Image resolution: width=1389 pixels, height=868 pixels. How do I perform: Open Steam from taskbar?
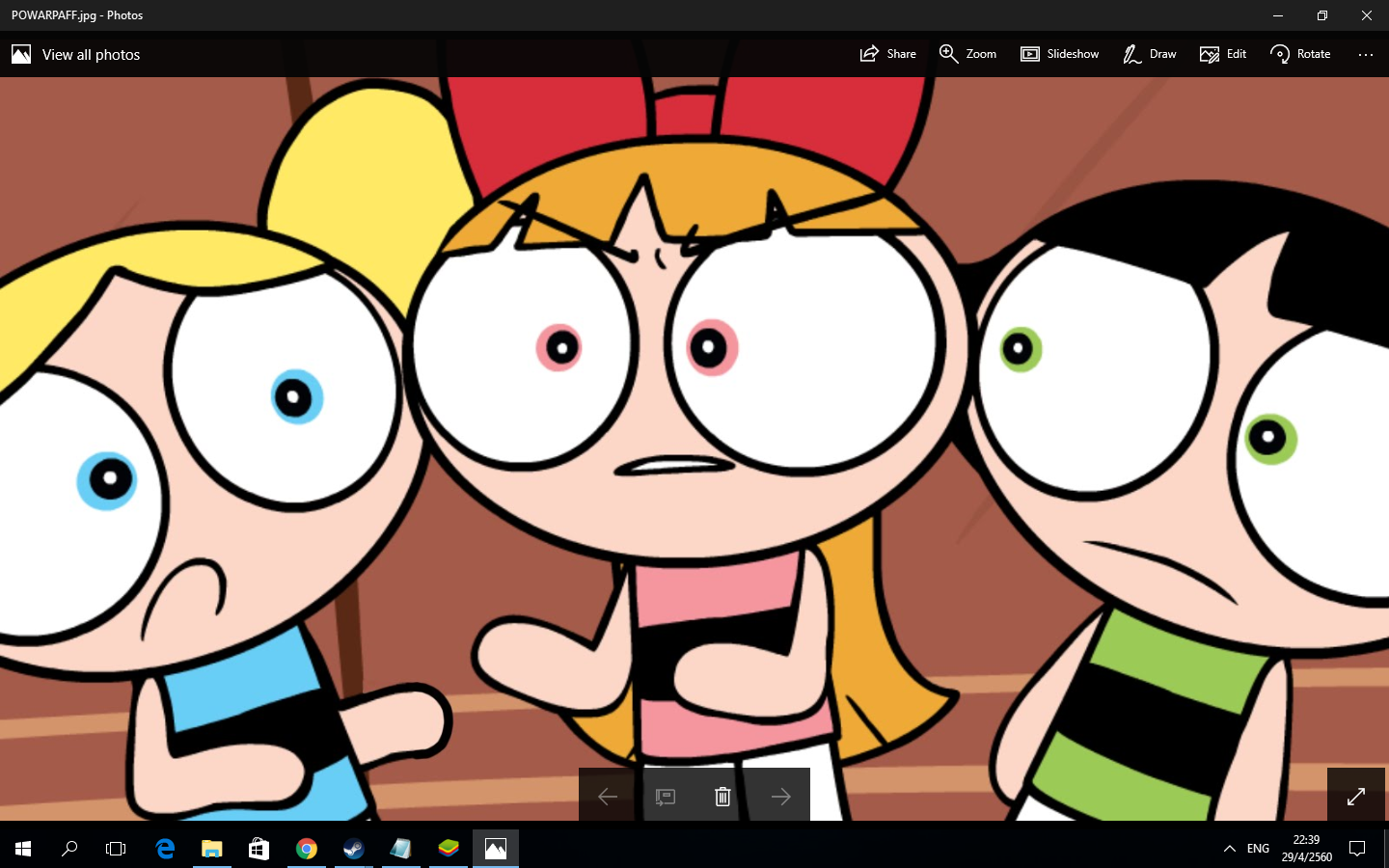[354, 849]
